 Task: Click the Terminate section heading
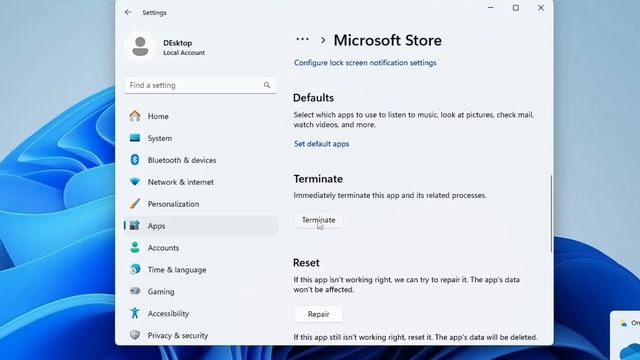318,179
